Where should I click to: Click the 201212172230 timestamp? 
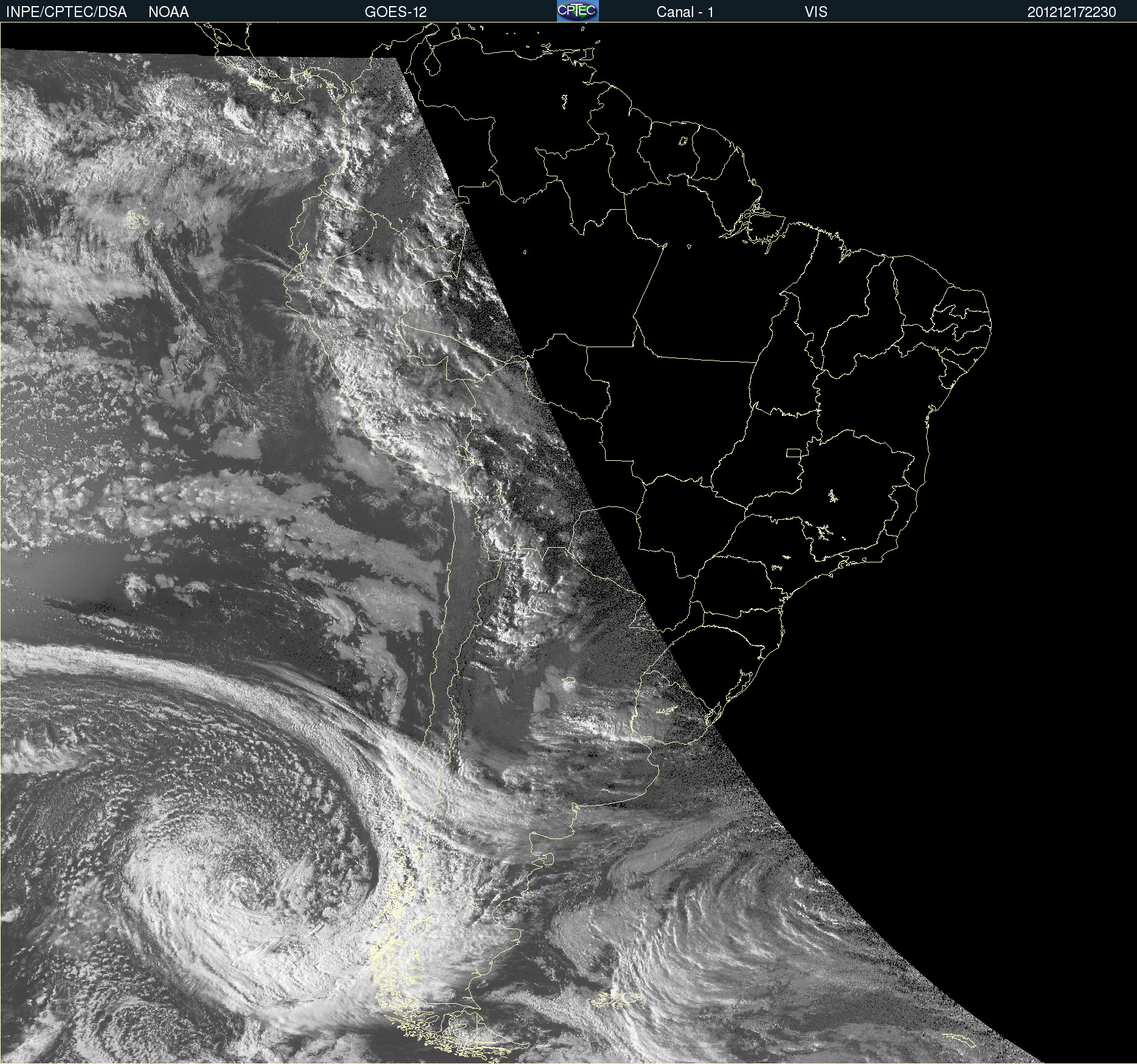pos(1072,12)
